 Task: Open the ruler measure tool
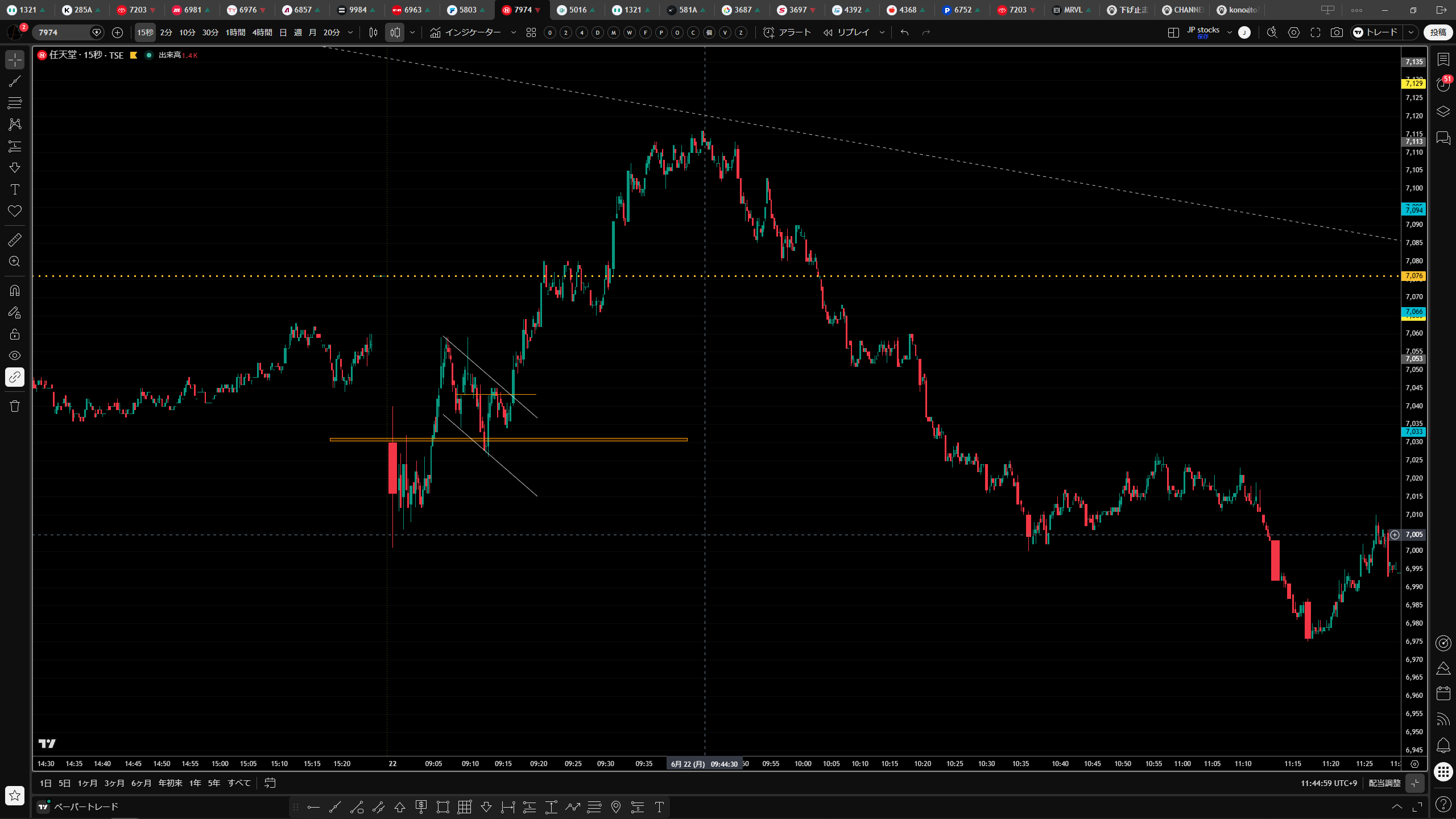coord(15,240)
